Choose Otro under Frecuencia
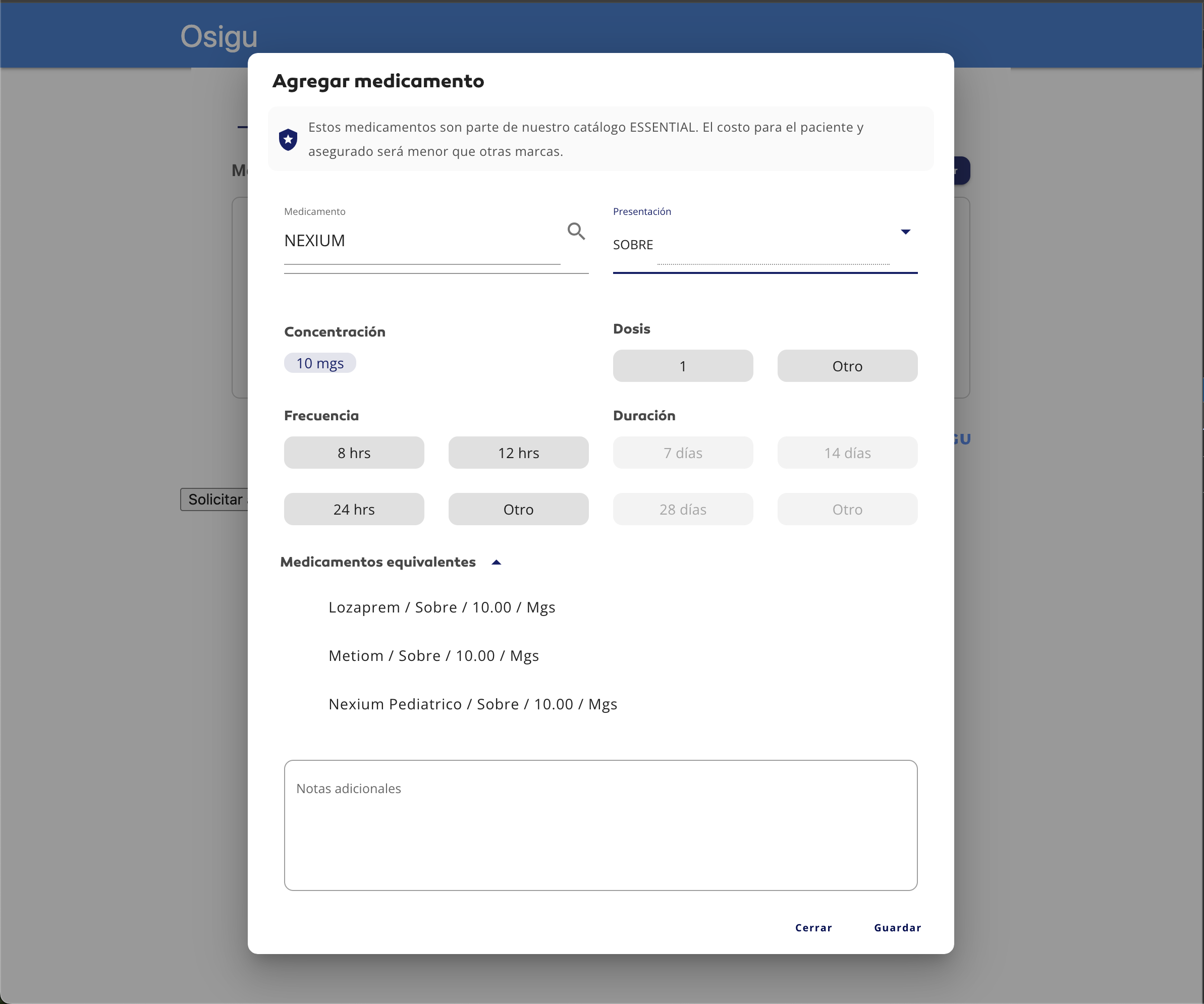Image resolution: width=1204 pixels, height=1004 pixels. click(x=518, y=509)
